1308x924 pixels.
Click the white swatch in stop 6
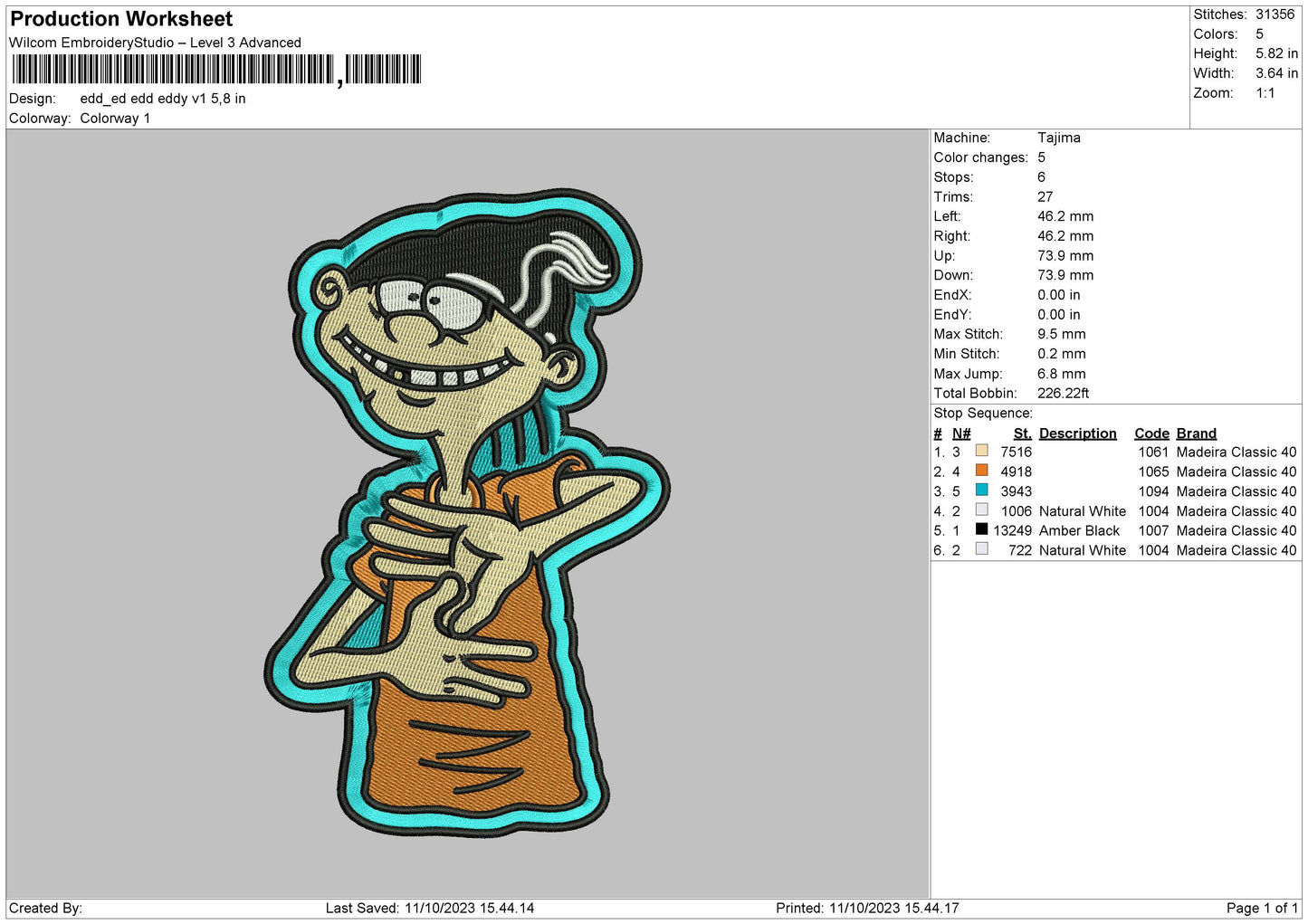point(981,549)
